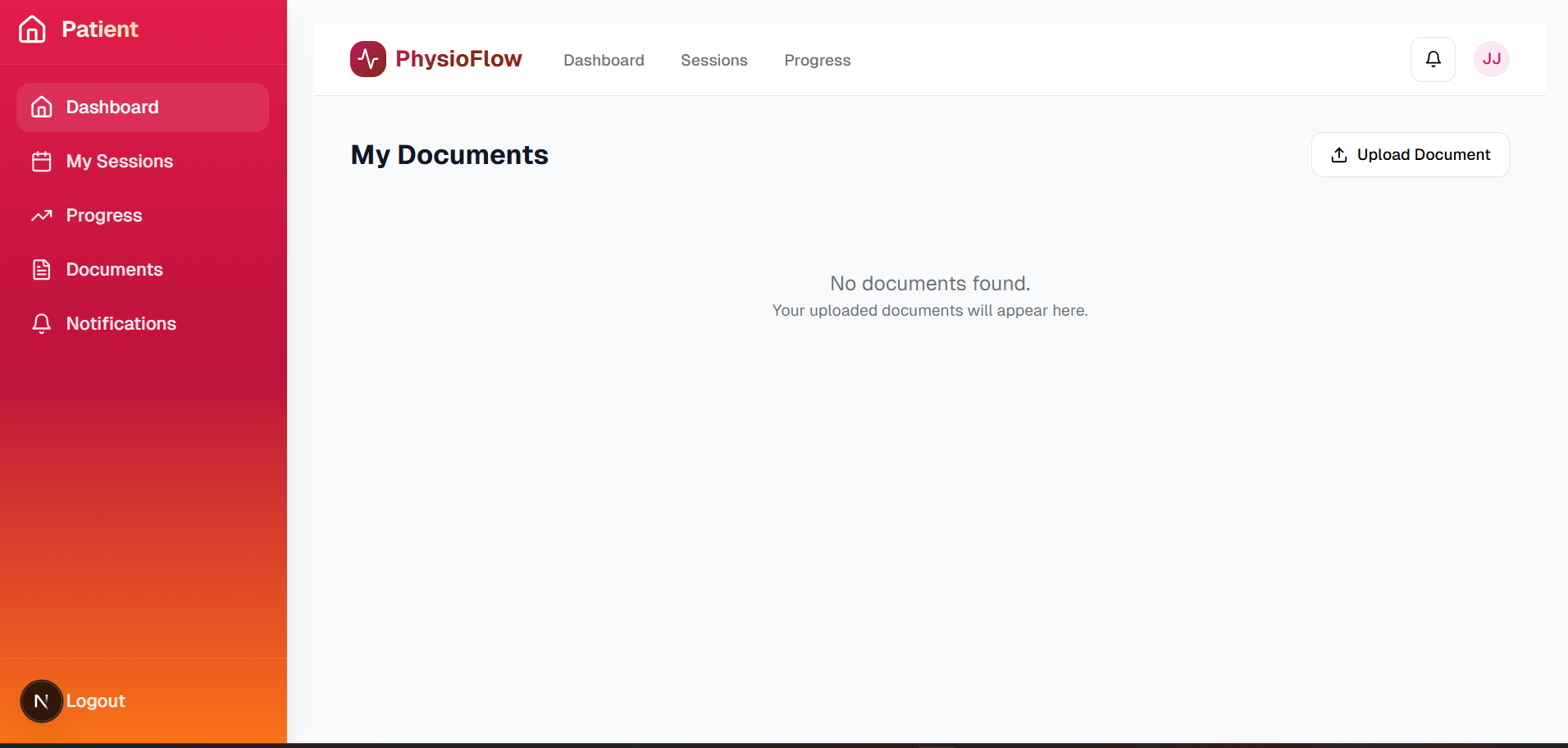Click the Patient title in sidebar header
1568x748 pixels.
click(x=100, y=30)
